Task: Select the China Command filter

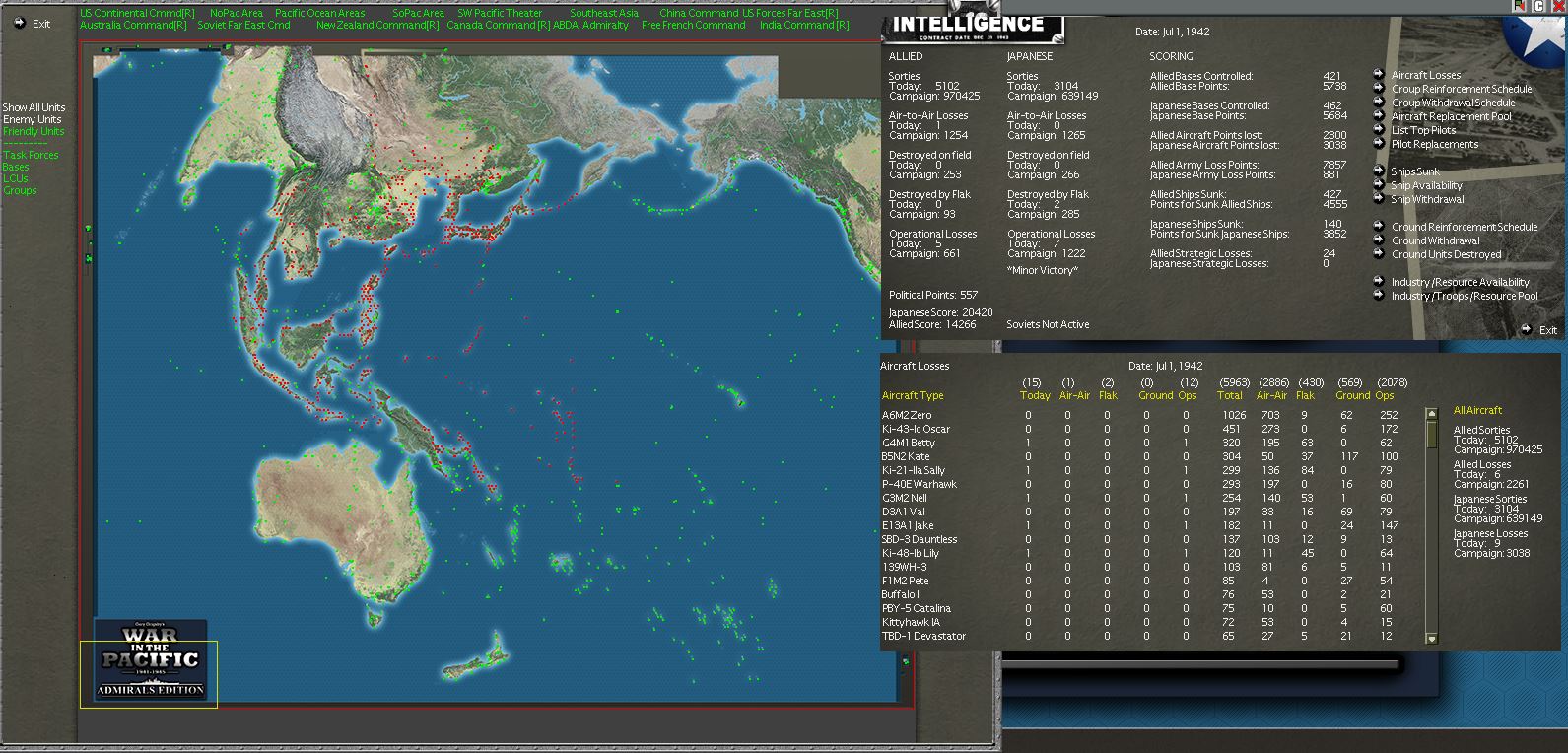Action: (699, 14)
